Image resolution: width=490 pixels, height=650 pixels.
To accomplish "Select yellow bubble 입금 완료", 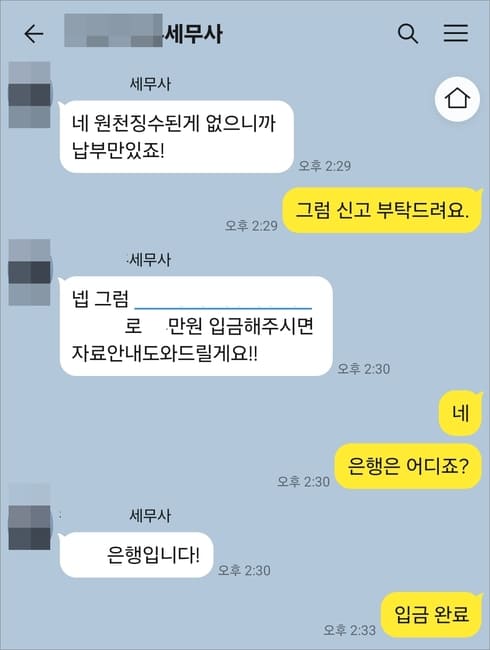I will click(432, 614).
